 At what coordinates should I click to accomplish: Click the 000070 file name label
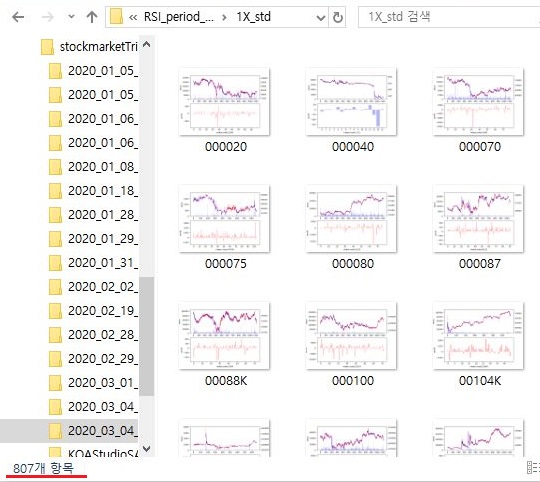click(x=480, y=147)
